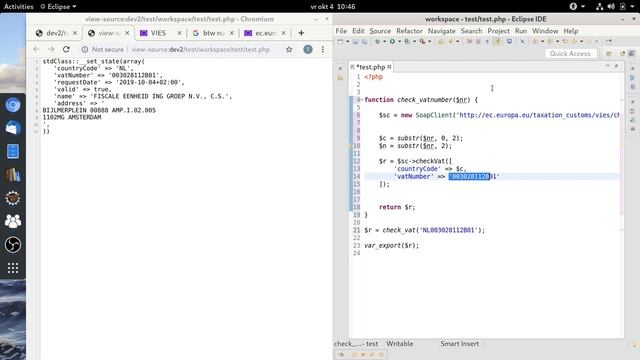The image size is (640, 360).
Task: Open the bookshelf app in the dock
Action: (13, 175)
